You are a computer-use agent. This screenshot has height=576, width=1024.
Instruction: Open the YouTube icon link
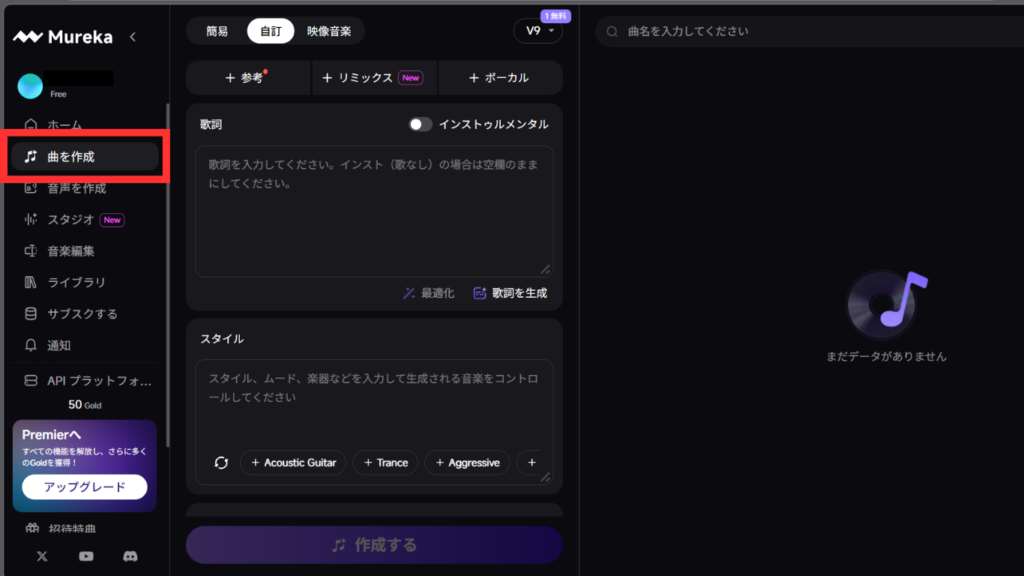click(86, 556)
